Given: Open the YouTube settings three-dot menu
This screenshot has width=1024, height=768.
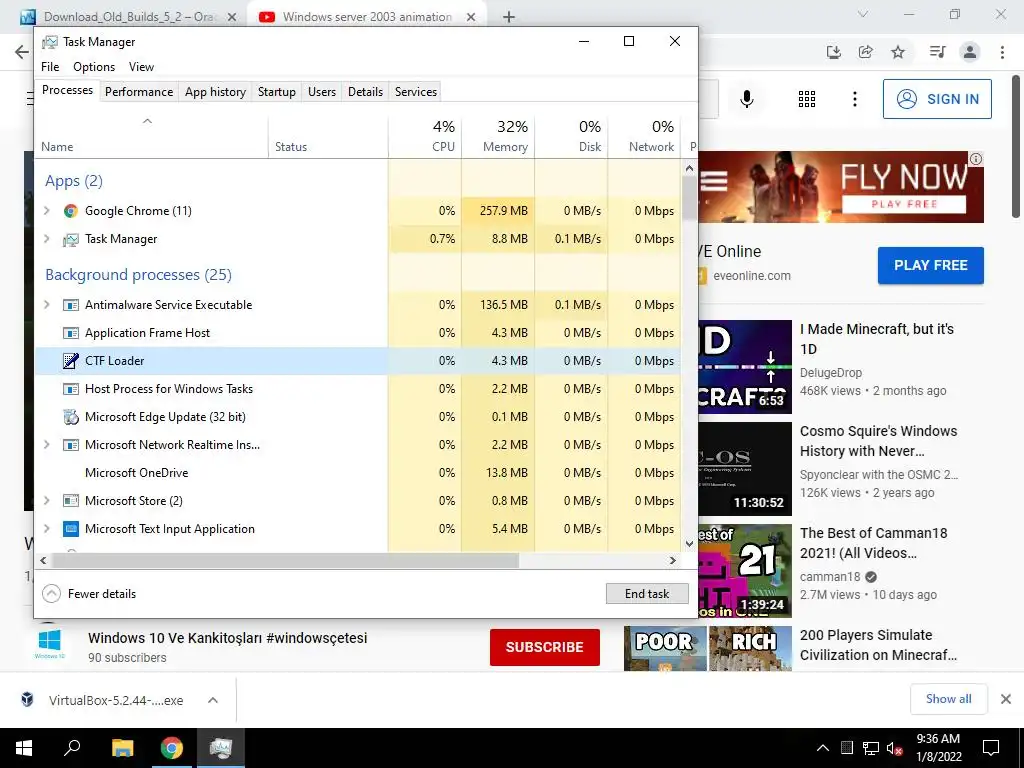Looking at the screenshot, I should (855, 99).
